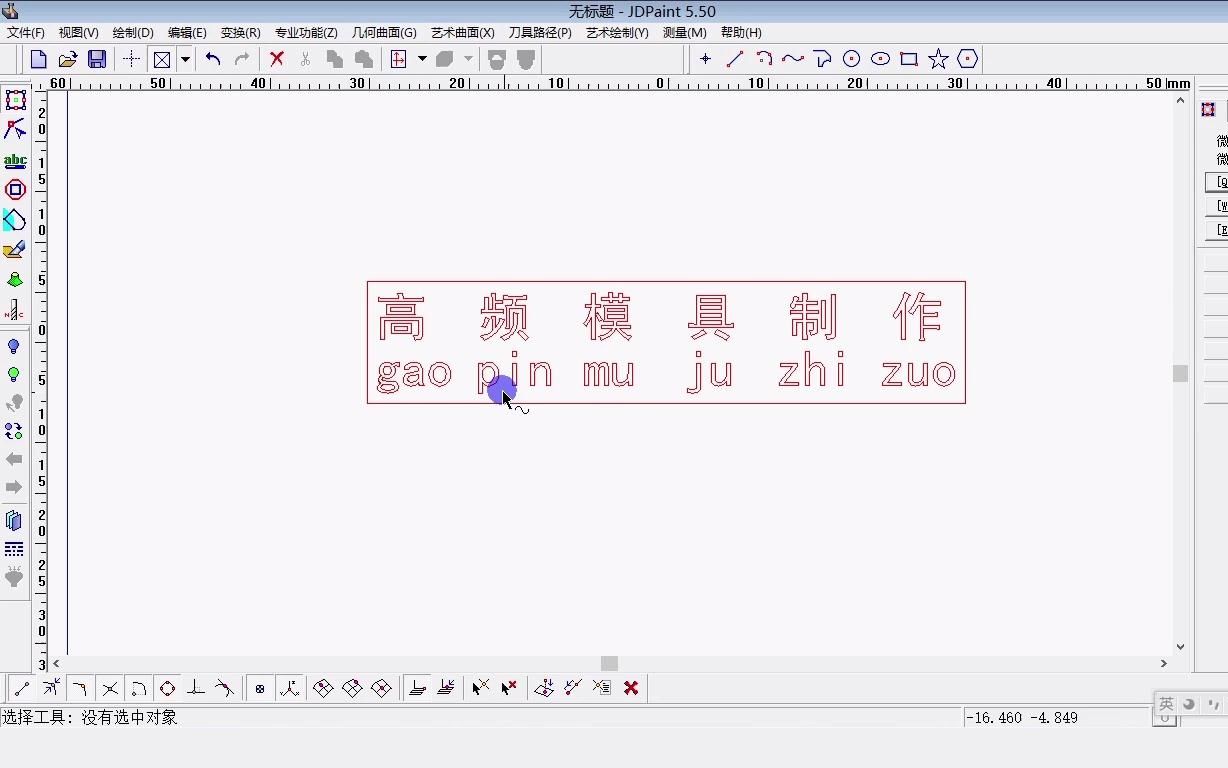This screenshot has width=1228, height=768.
Task: Open the 艺术曲面(X) menu
Action: [462, 32]
